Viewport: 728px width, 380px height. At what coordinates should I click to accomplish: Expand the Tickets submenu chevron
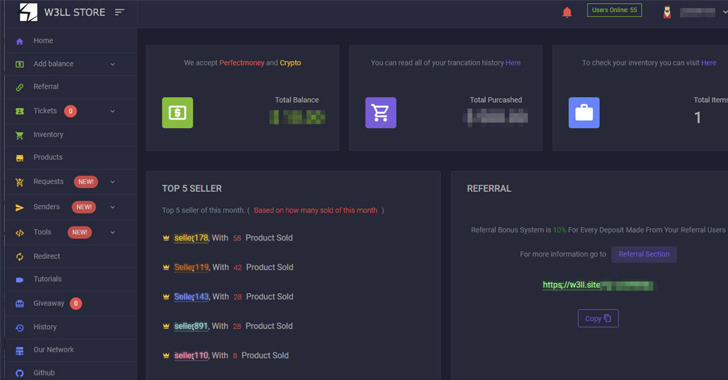click(112, 111)
